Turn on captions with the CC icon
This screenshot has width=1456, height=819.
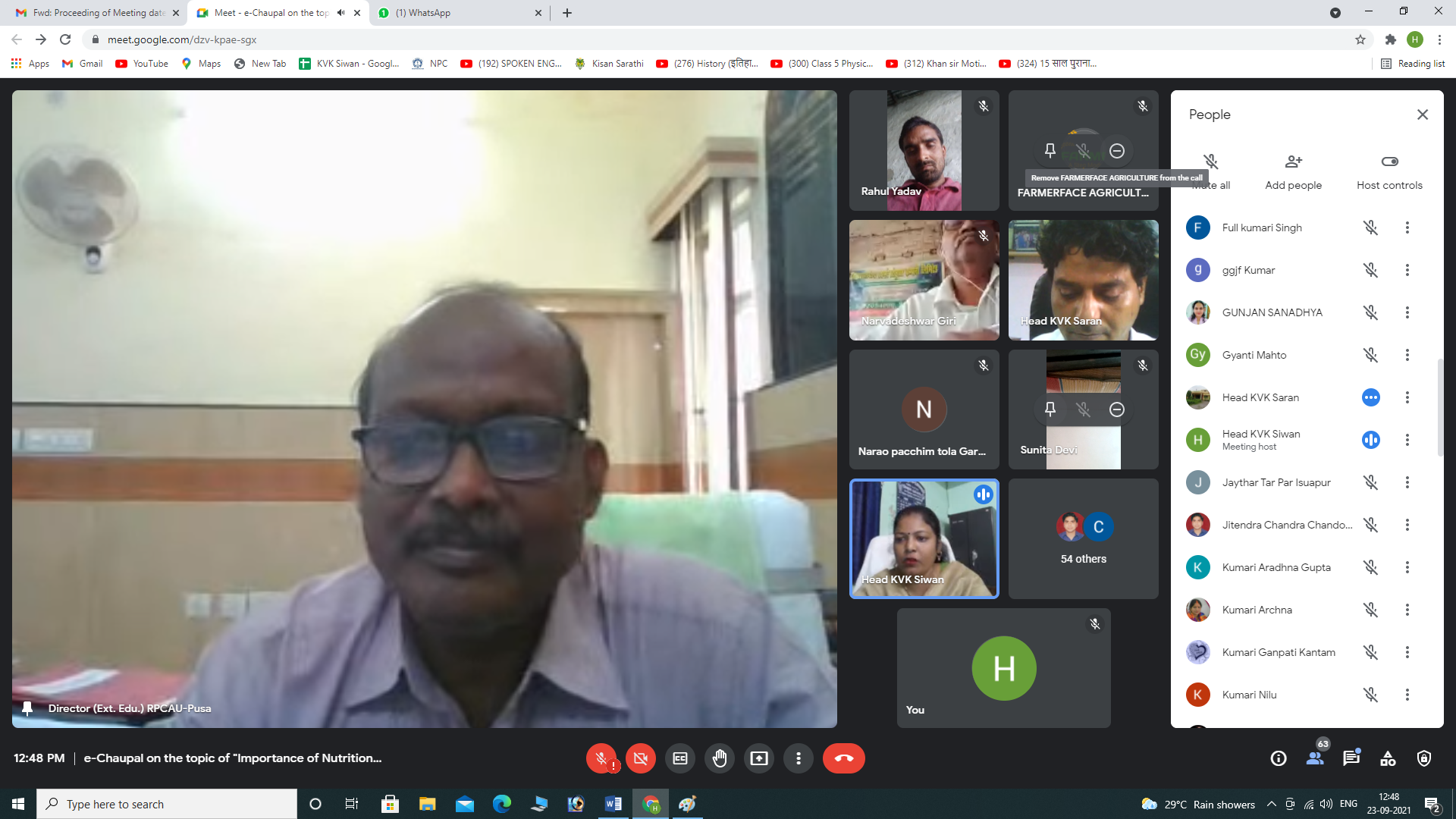point(680,758)
